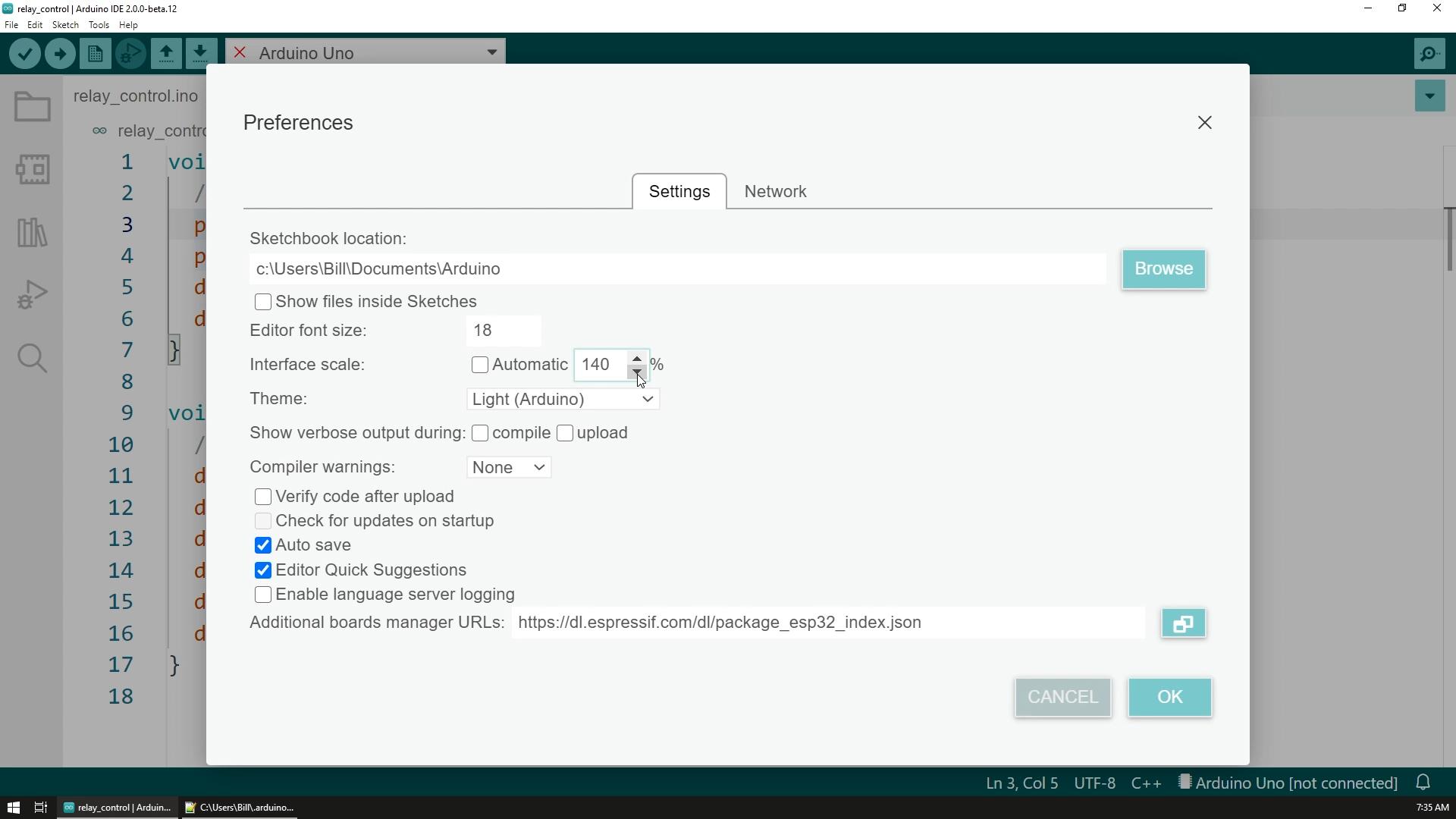The width and height of the screenshot is (1456, 819).
Task: Click the New sketch file icon
Action: (x=96, y=54)
